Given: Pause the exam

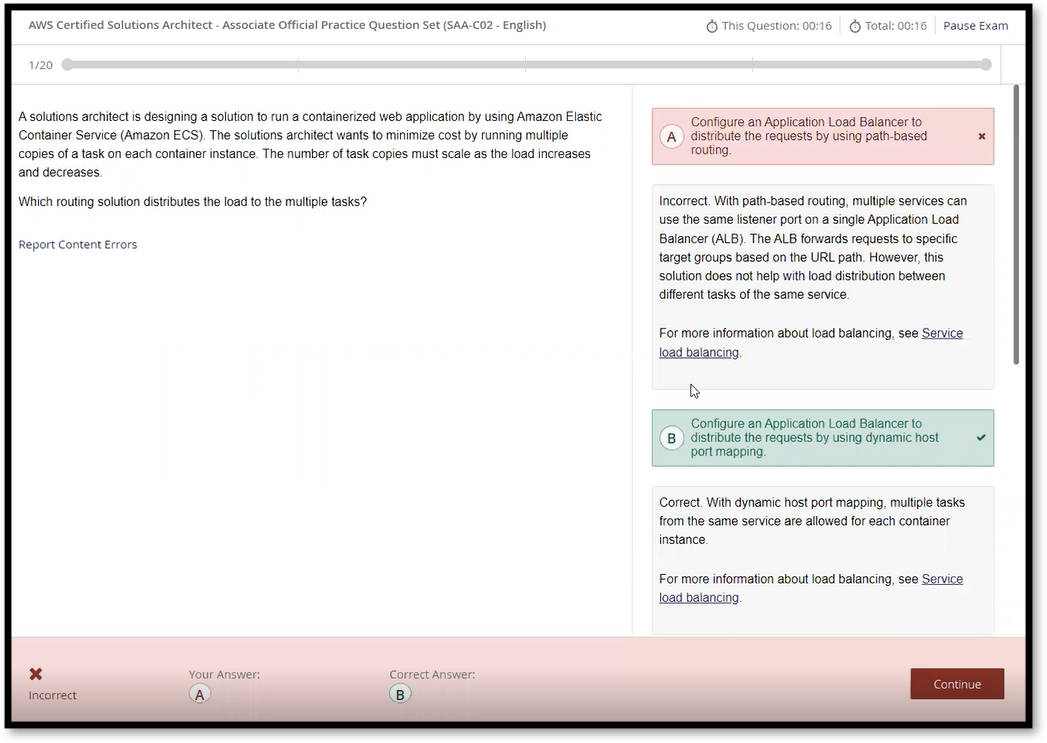Looking at the screenshot, I should [x=976, y=26].
